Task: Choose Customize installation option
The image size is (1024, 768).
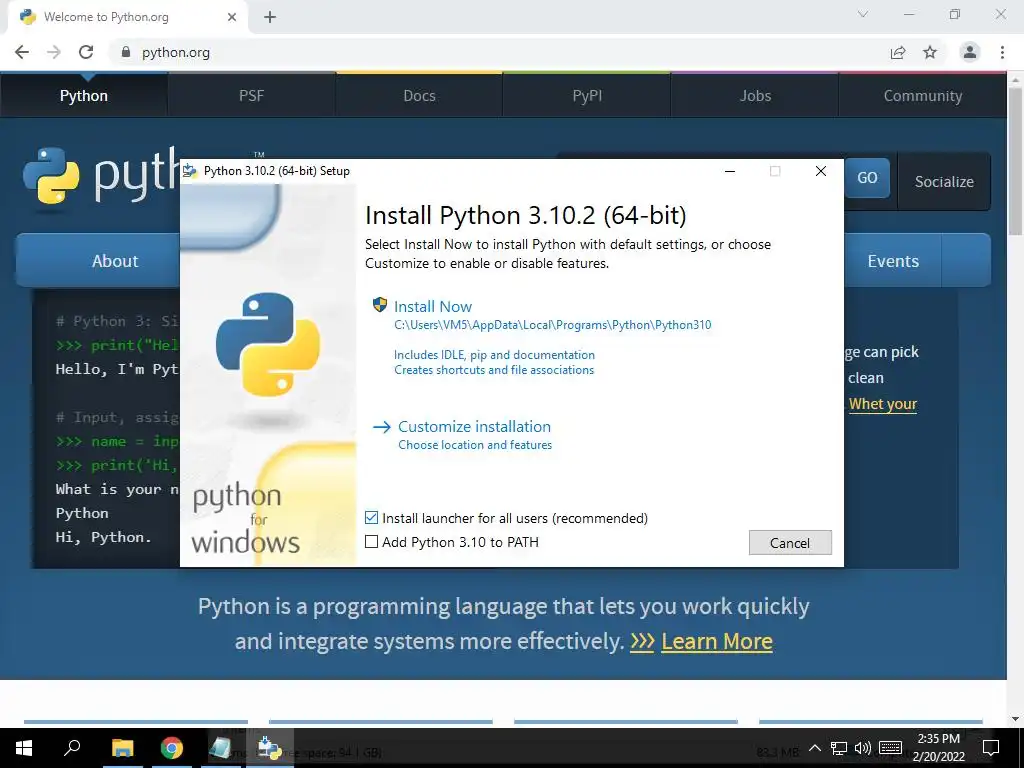Action: (x=474, y=426)
